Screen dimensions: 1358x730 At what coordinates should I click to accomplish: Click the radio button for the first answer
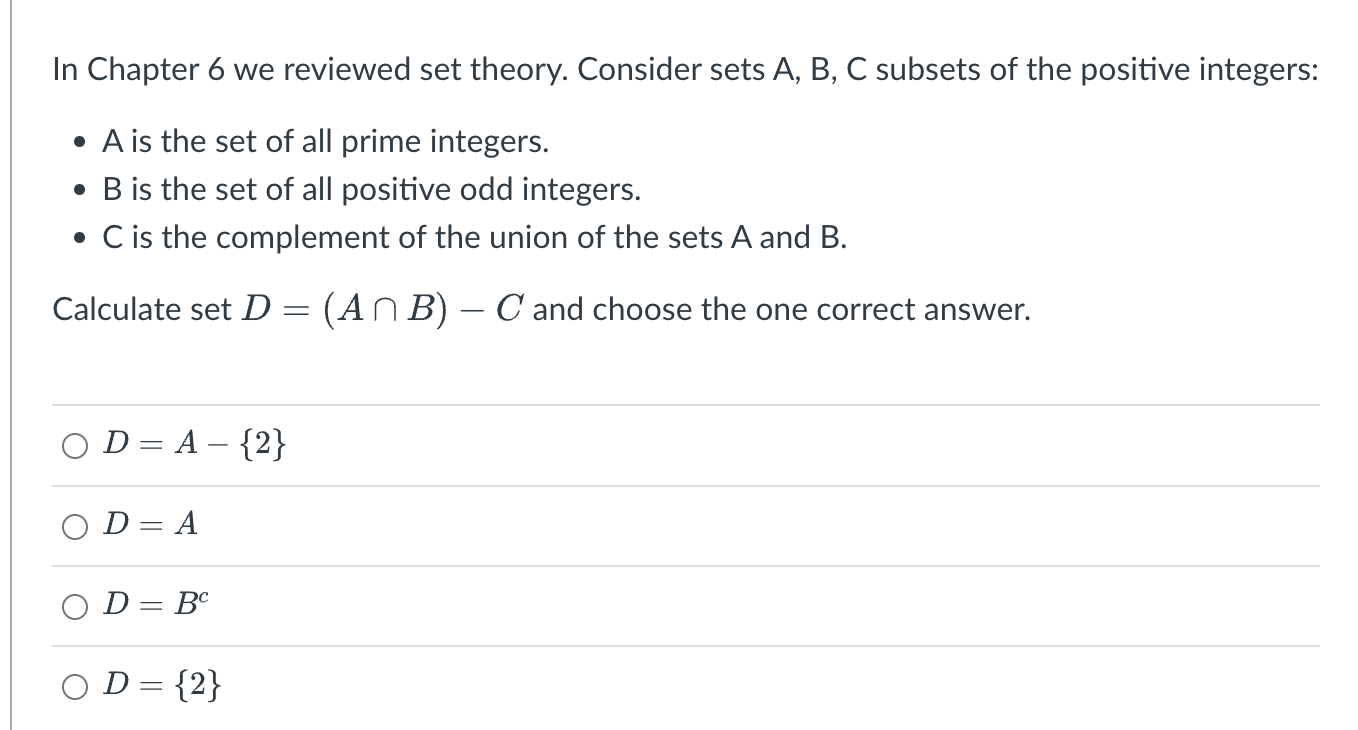[73, 446]
